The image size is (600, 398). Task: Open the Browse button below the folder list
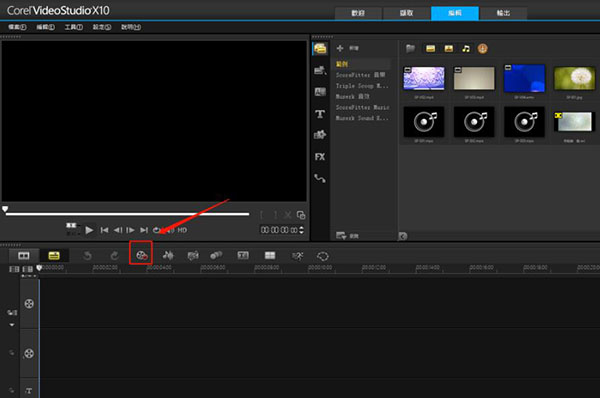(x=347, y=235)
